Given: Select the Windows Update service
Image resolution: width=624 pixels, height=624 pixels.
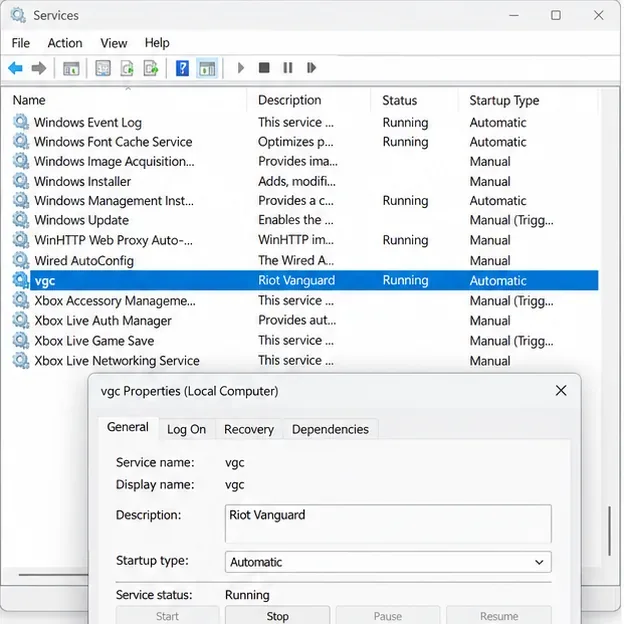Looking at the screenshot, I should [x=82, y=220].
